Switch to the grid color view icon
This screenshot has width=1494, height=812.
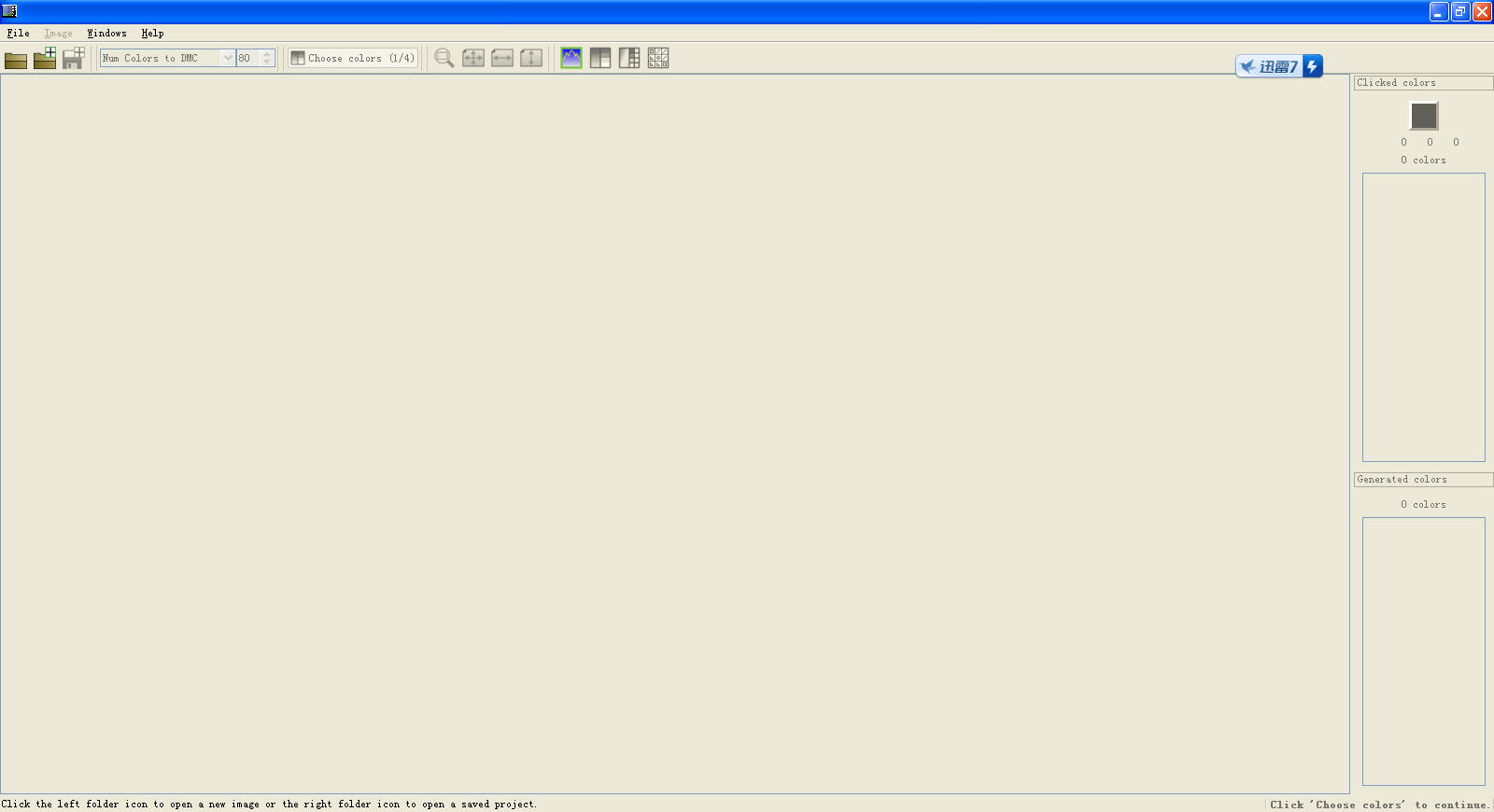coord(629,58)
